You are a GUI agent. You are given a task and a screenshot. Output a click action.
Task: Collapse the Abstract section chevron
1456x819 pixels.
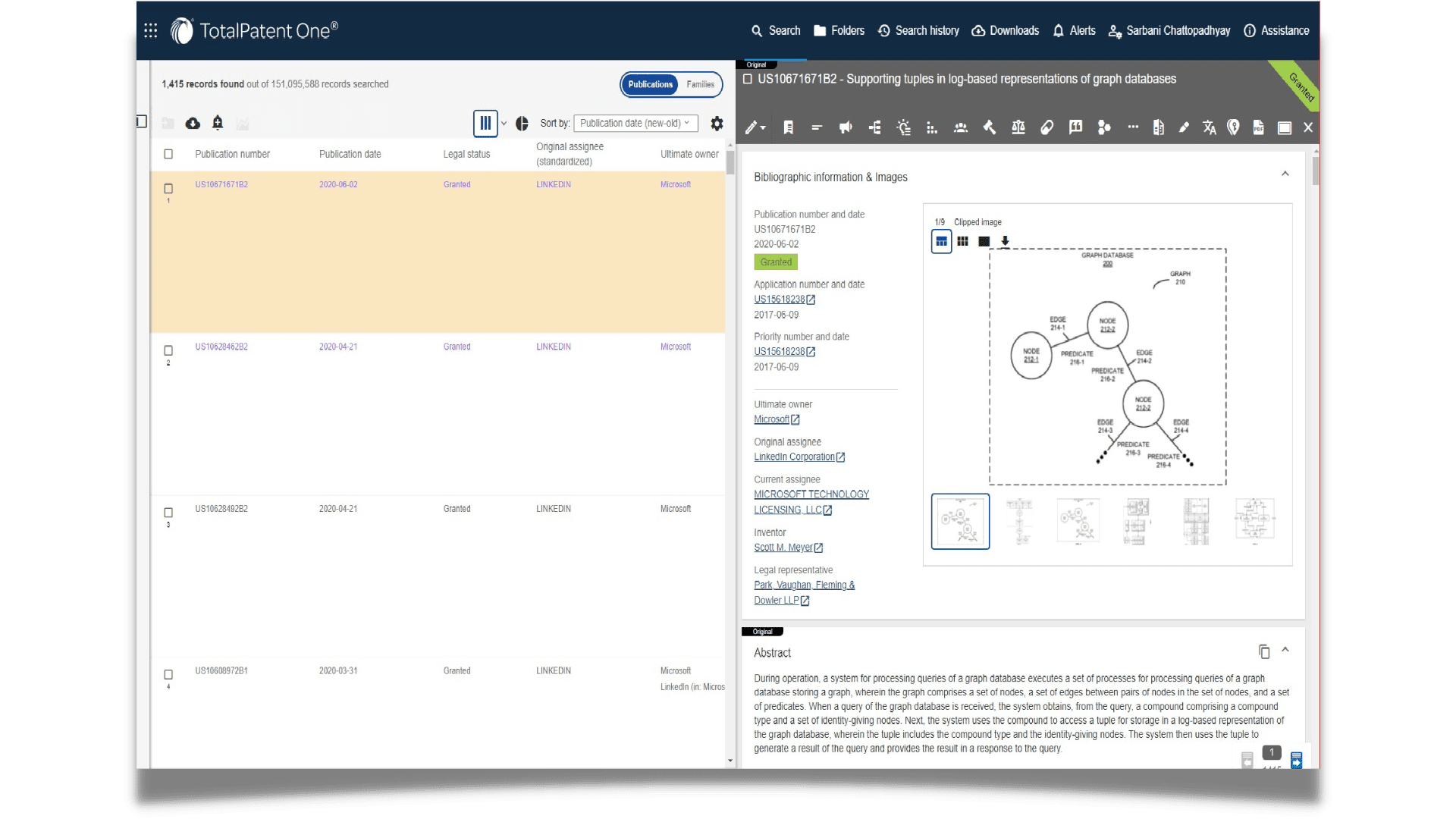click(1285, 650)
